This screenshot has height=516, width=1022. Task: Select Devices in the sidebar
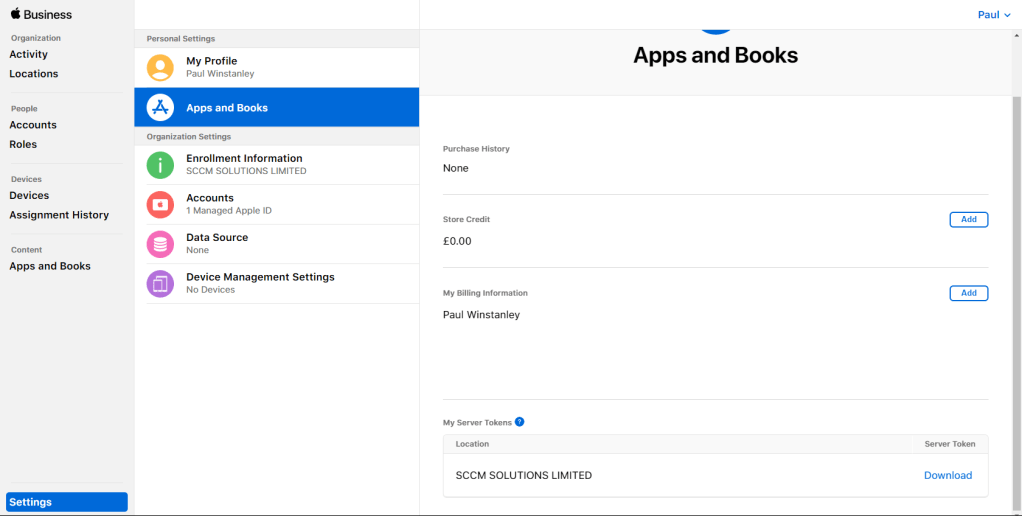tap(29, 196)
